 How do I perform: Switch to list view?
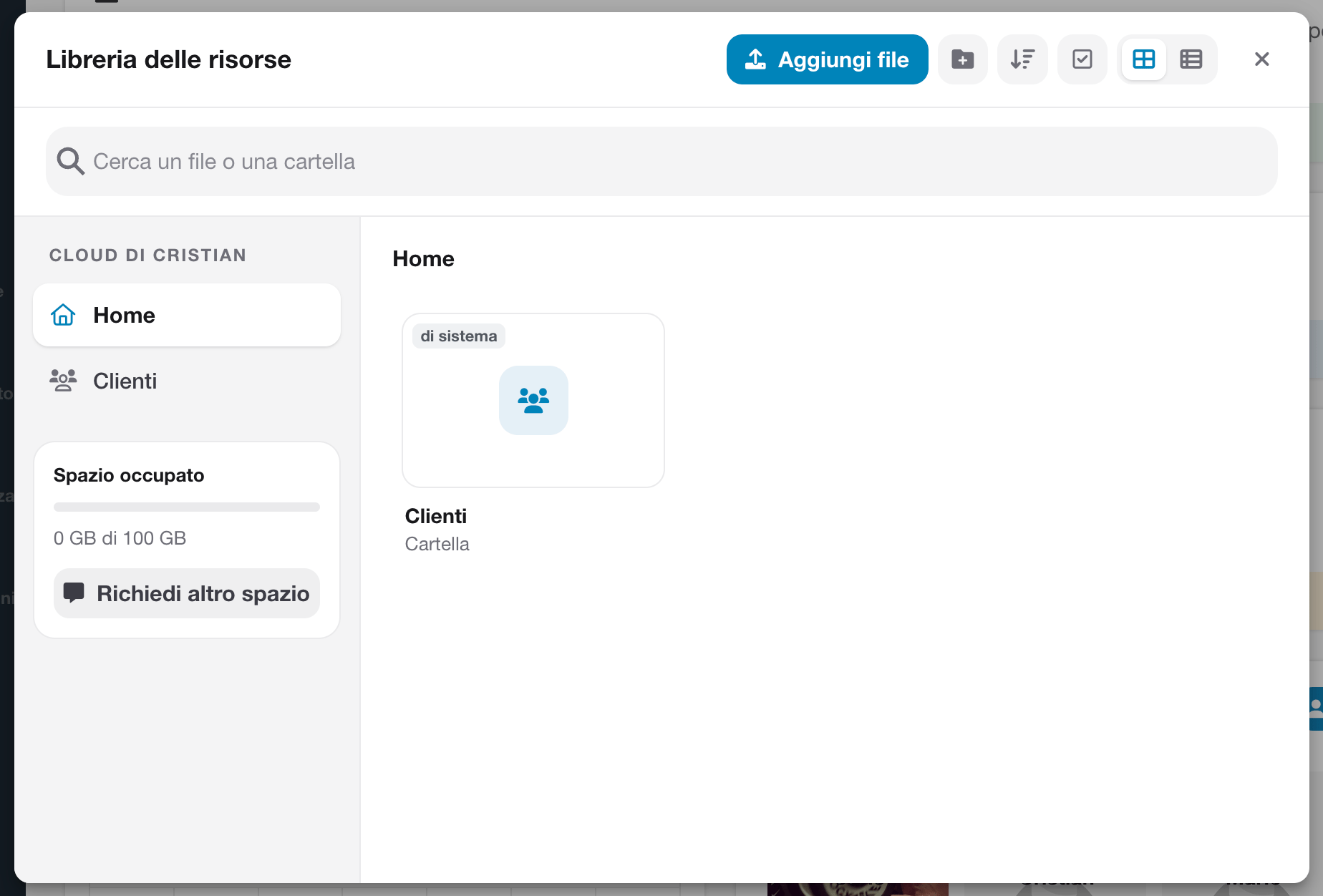(1191, 59)
